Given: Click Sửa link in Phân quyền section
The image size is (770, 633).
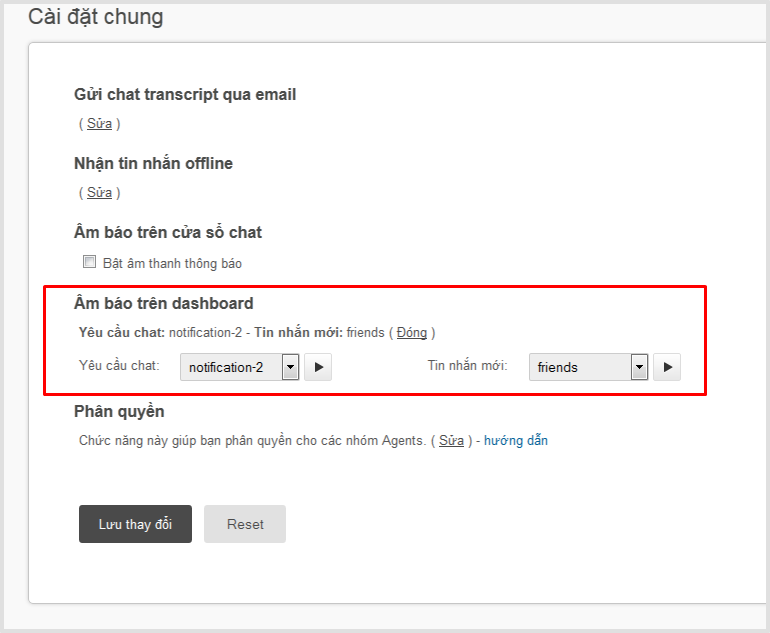Looking at the screenshot, I should point(451,440).
